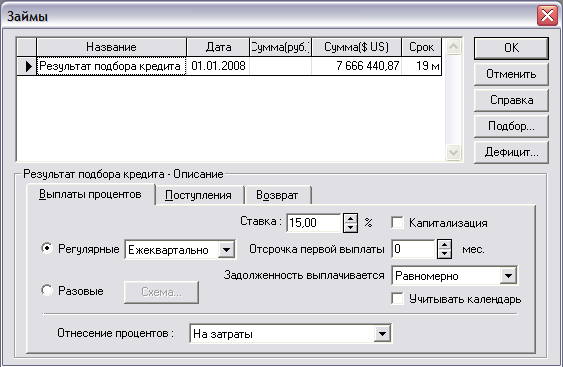
Task: Enable the Капитализация checkbox
Action: (397, 223)
